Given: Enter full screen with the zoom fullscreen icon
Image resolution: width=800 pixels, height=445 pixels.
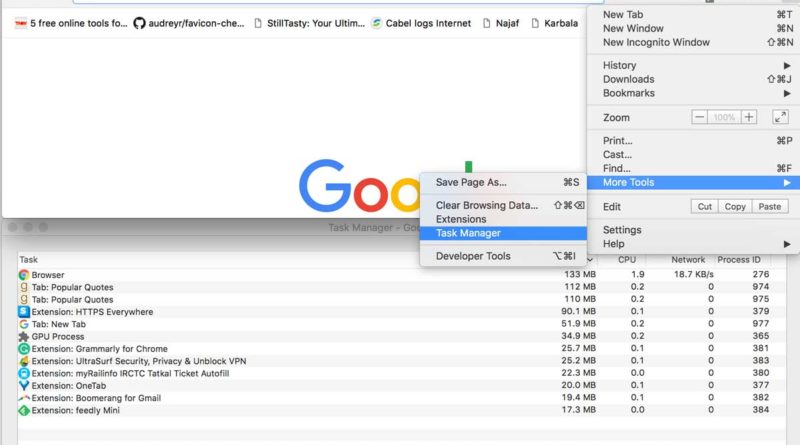Looking at the screenshot, I should tap(780, 117).
